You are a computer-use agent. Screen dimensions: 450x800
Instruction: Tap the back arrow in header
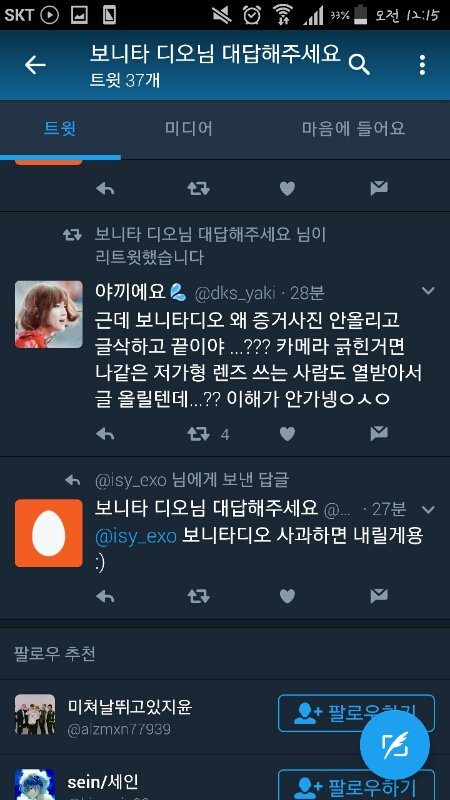[35, 65]
